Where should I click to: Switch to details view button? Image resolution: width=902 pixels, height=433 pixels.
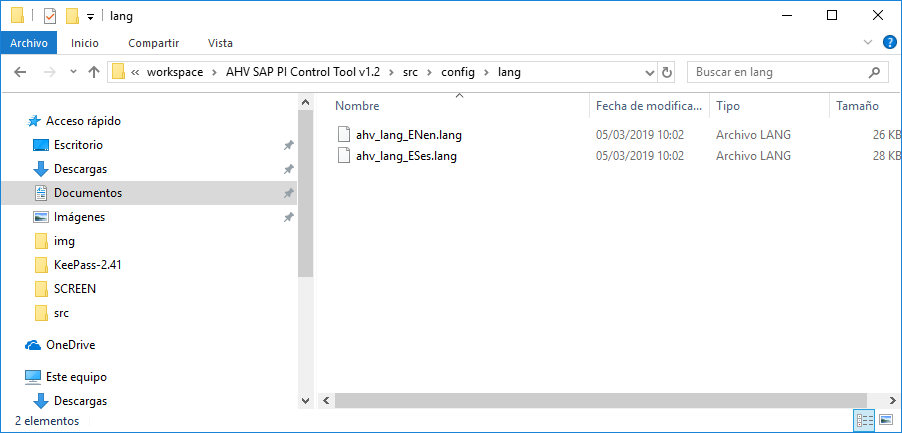tap(862, 420)
